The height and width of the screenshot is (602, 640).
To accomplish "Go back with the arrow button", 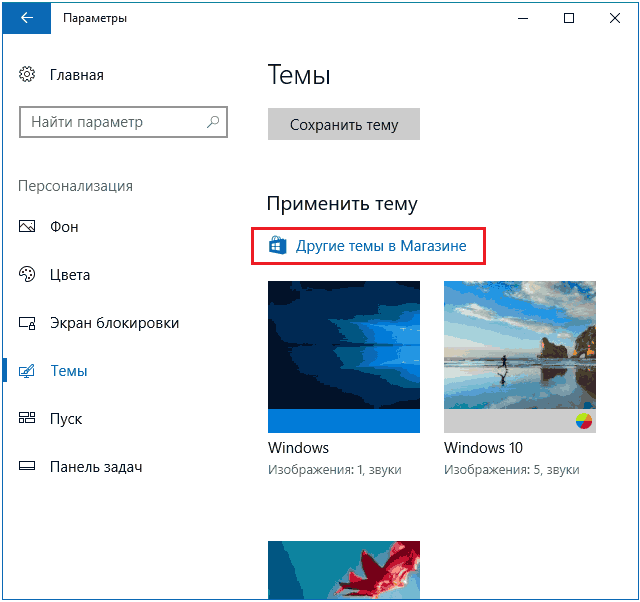I will (x=27, y=18).
